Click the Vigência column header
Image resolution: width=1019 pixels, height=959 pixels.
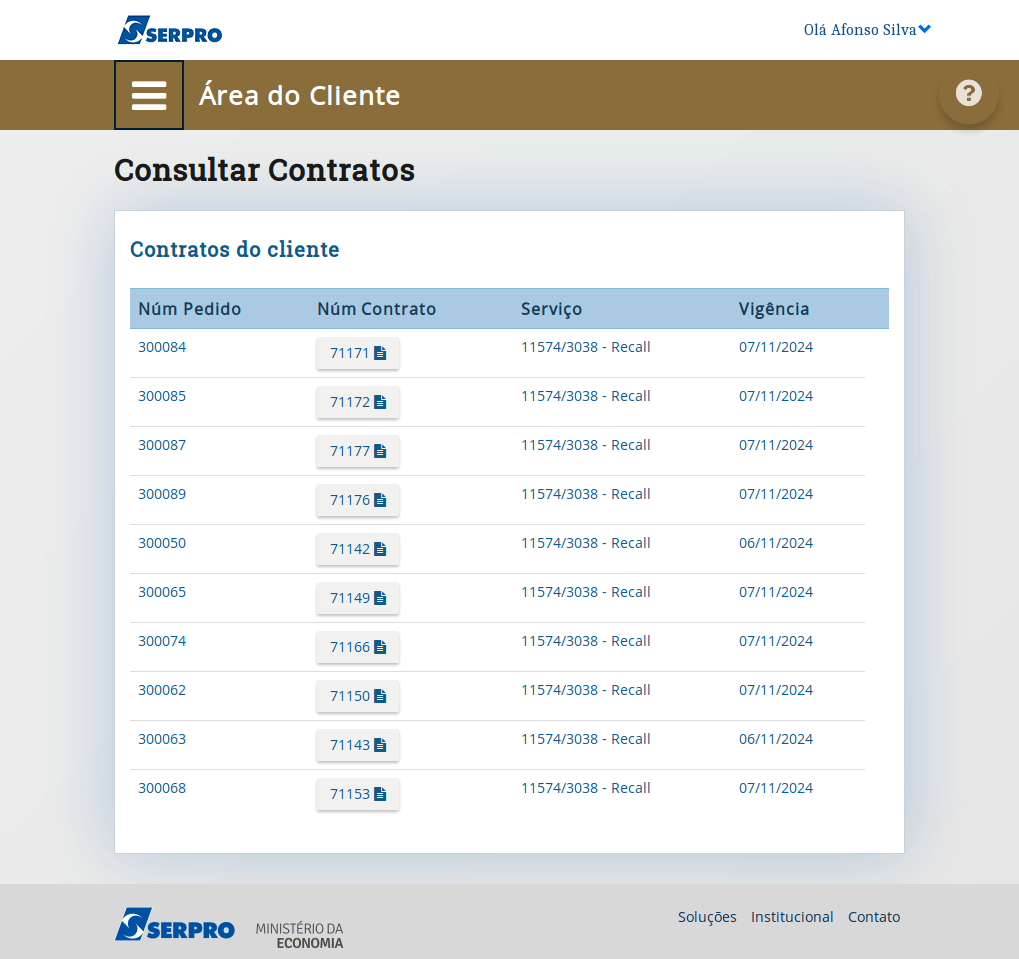773,309
